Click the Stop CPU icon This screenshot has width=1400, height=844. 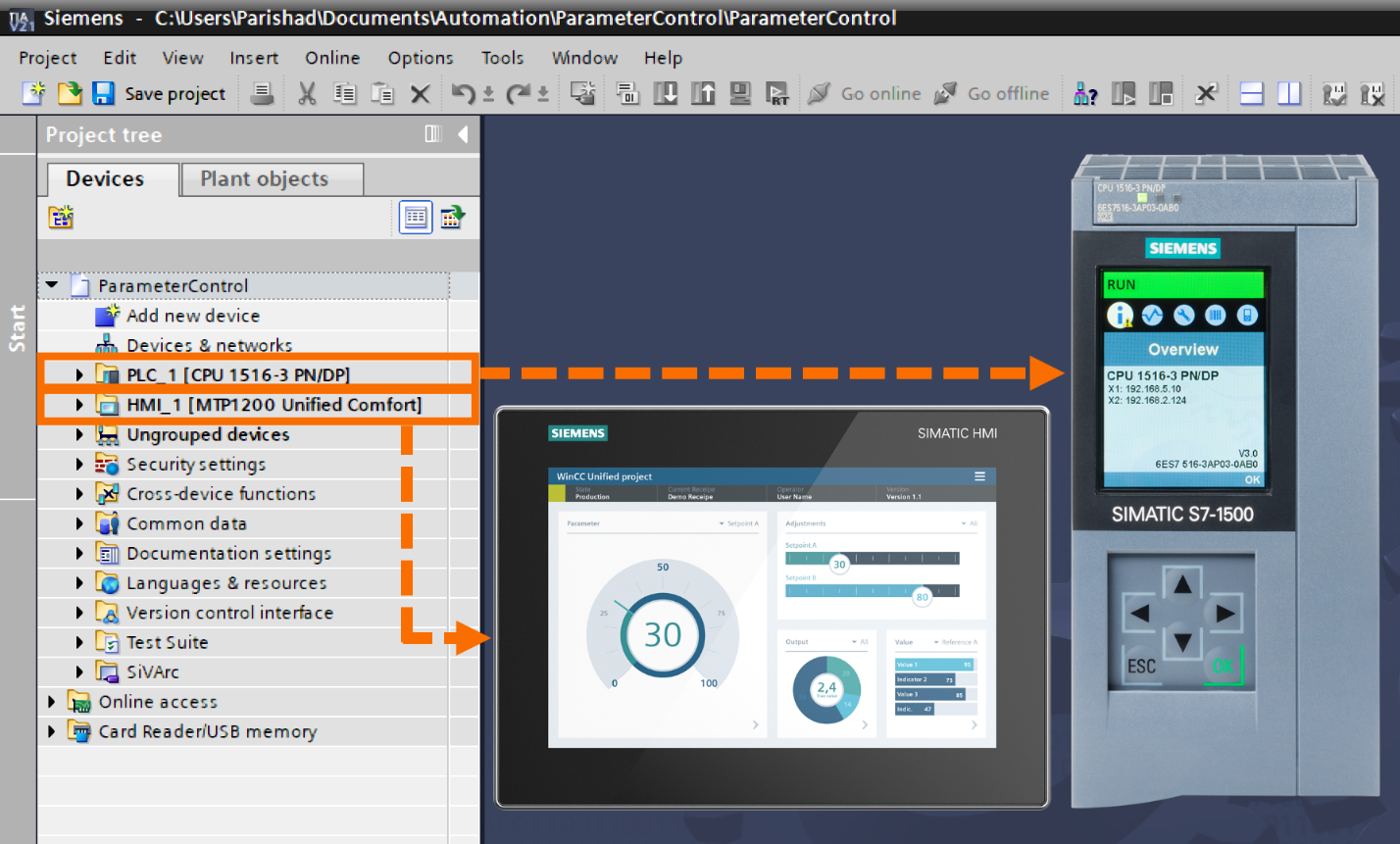coord(1161,93)
